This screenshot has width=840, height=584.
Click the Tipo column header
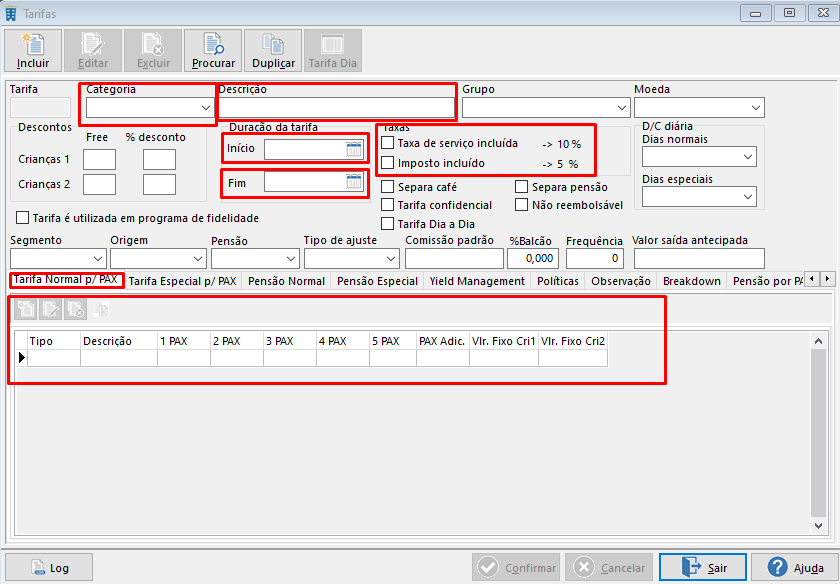pos(54,341)
